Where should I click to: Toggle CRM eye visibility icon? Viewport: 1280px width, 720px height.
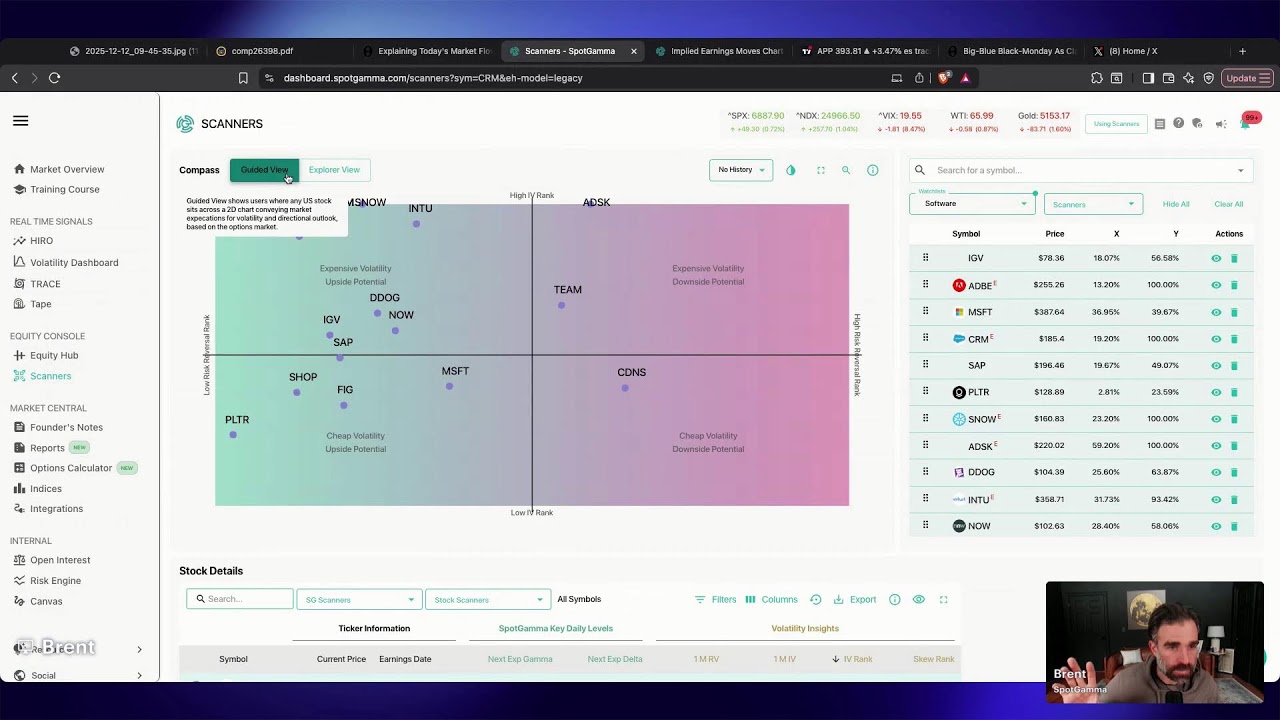[x=1216, y=339]
